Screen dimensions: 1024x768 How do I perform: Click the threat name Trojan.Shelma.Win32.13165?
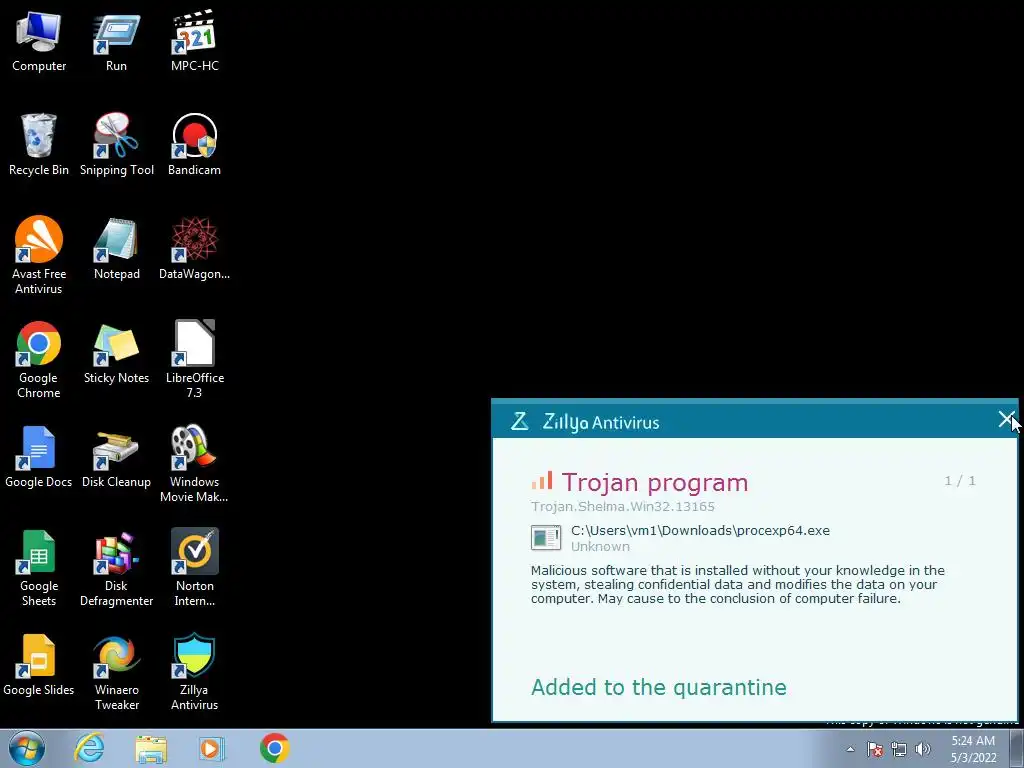[x=622, y=506]
